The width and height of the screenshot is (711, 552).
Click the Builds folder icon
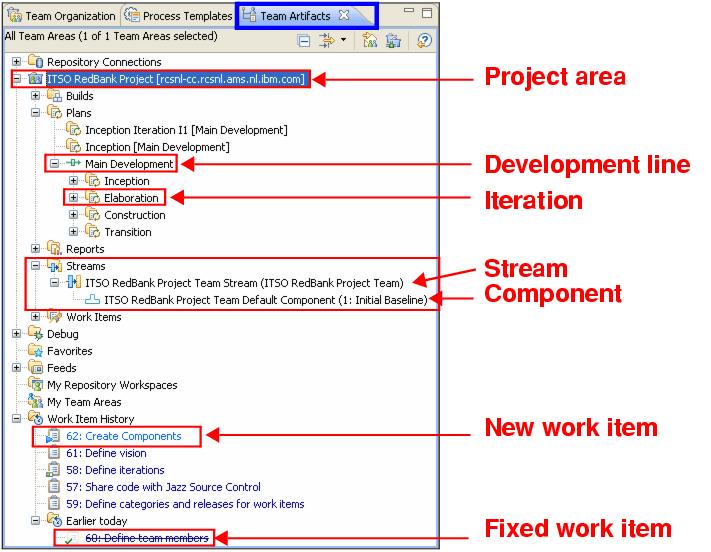point(54,95)
